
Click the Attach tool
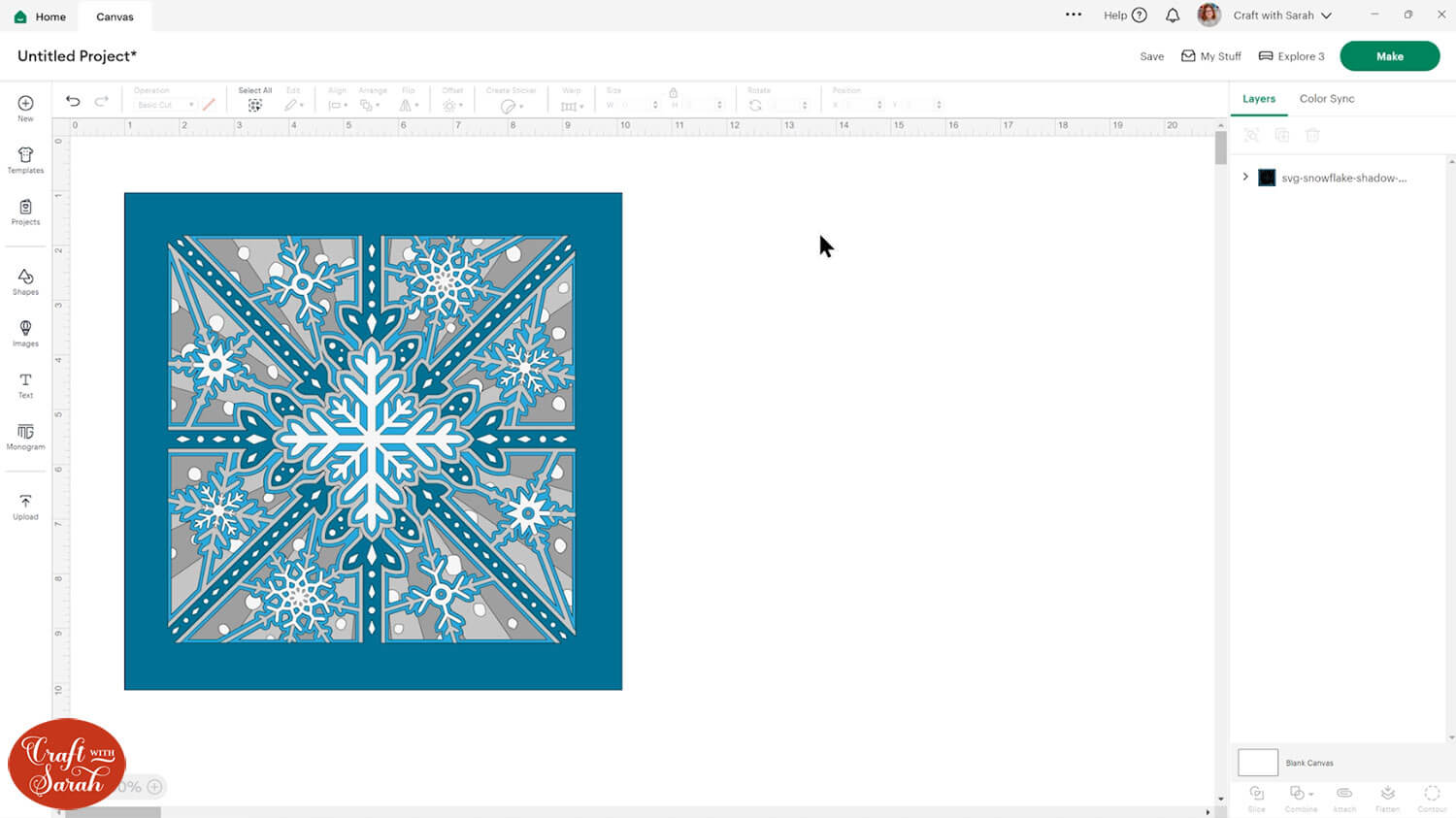point(1344,799)
